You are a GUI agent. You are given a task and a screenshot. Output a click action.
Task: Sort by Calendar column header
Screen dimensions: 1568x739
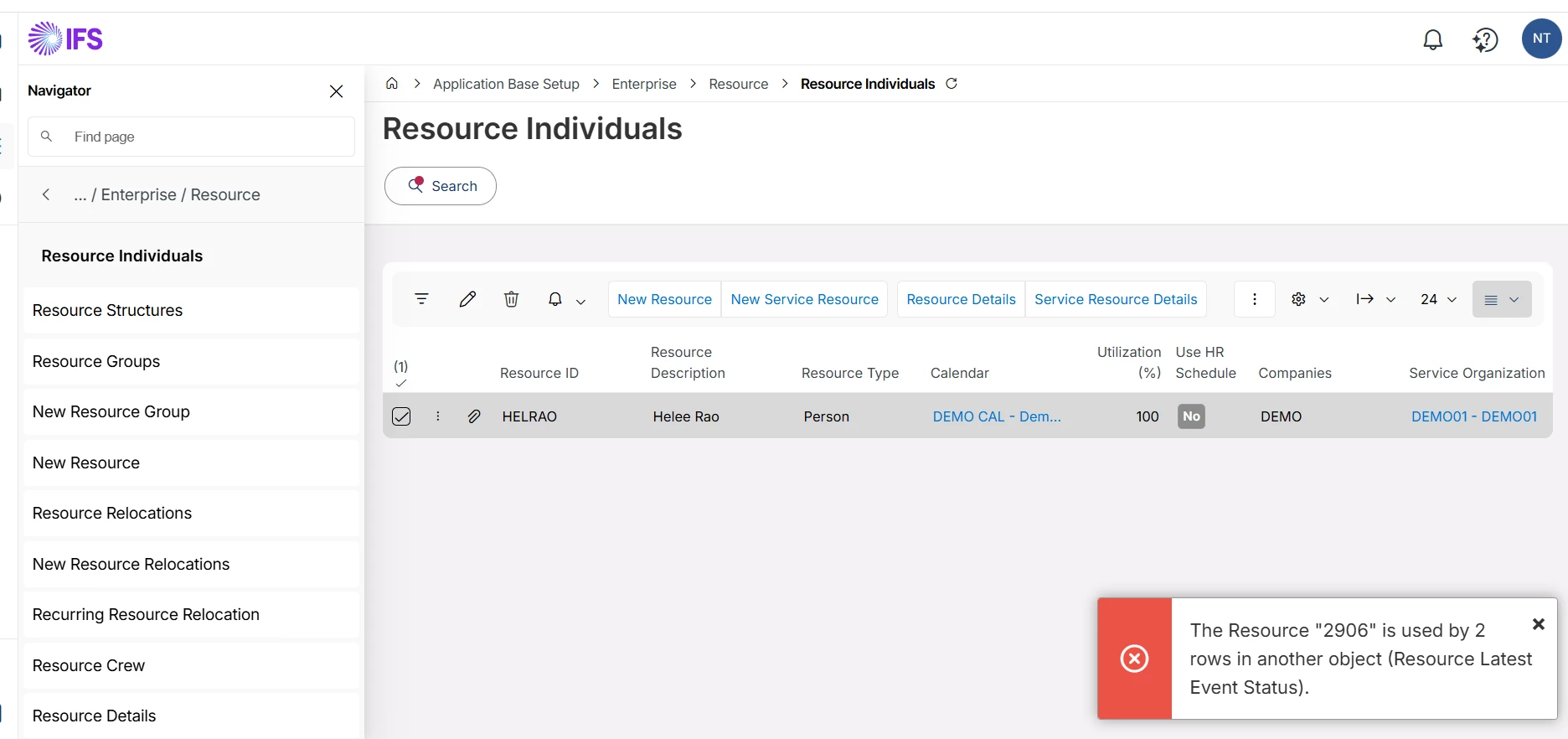click(960, 373)
